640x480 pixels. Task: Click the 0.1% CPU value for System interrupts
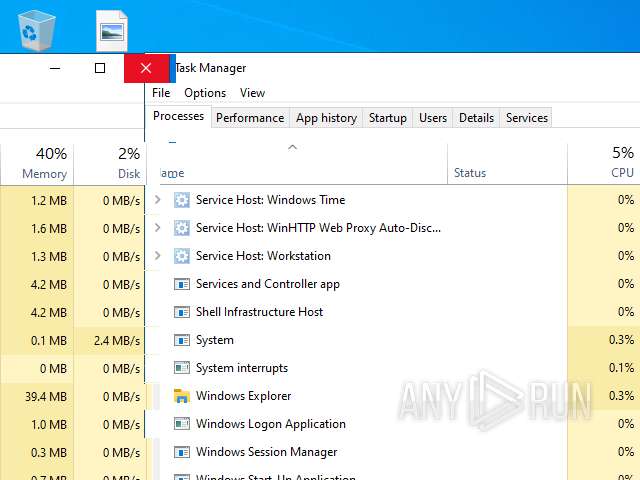pyautogui.click(x=621, y=368)
